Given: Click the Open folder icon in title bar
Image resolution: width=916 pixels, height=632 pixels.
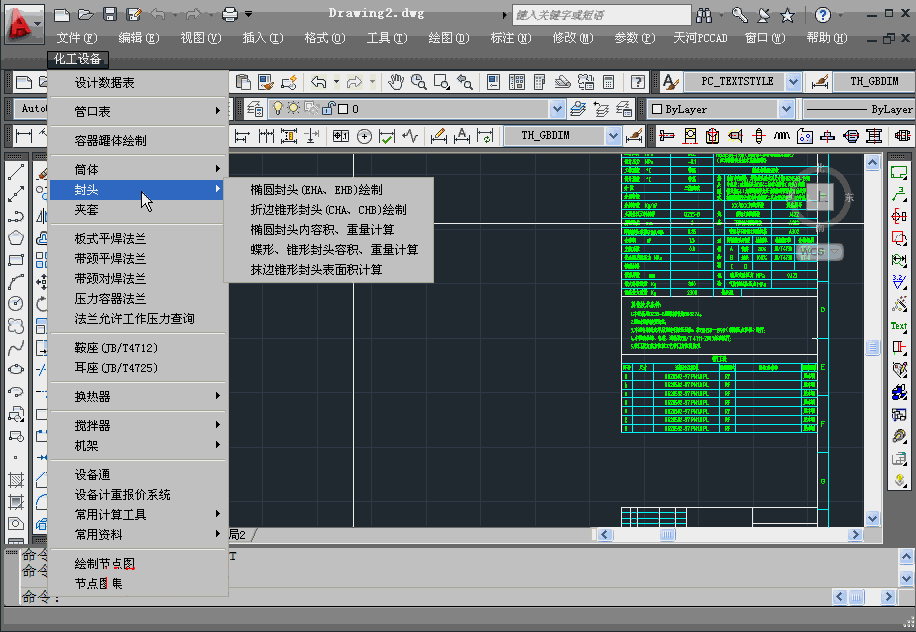Looking at the screenshot, I should (86, 14).
